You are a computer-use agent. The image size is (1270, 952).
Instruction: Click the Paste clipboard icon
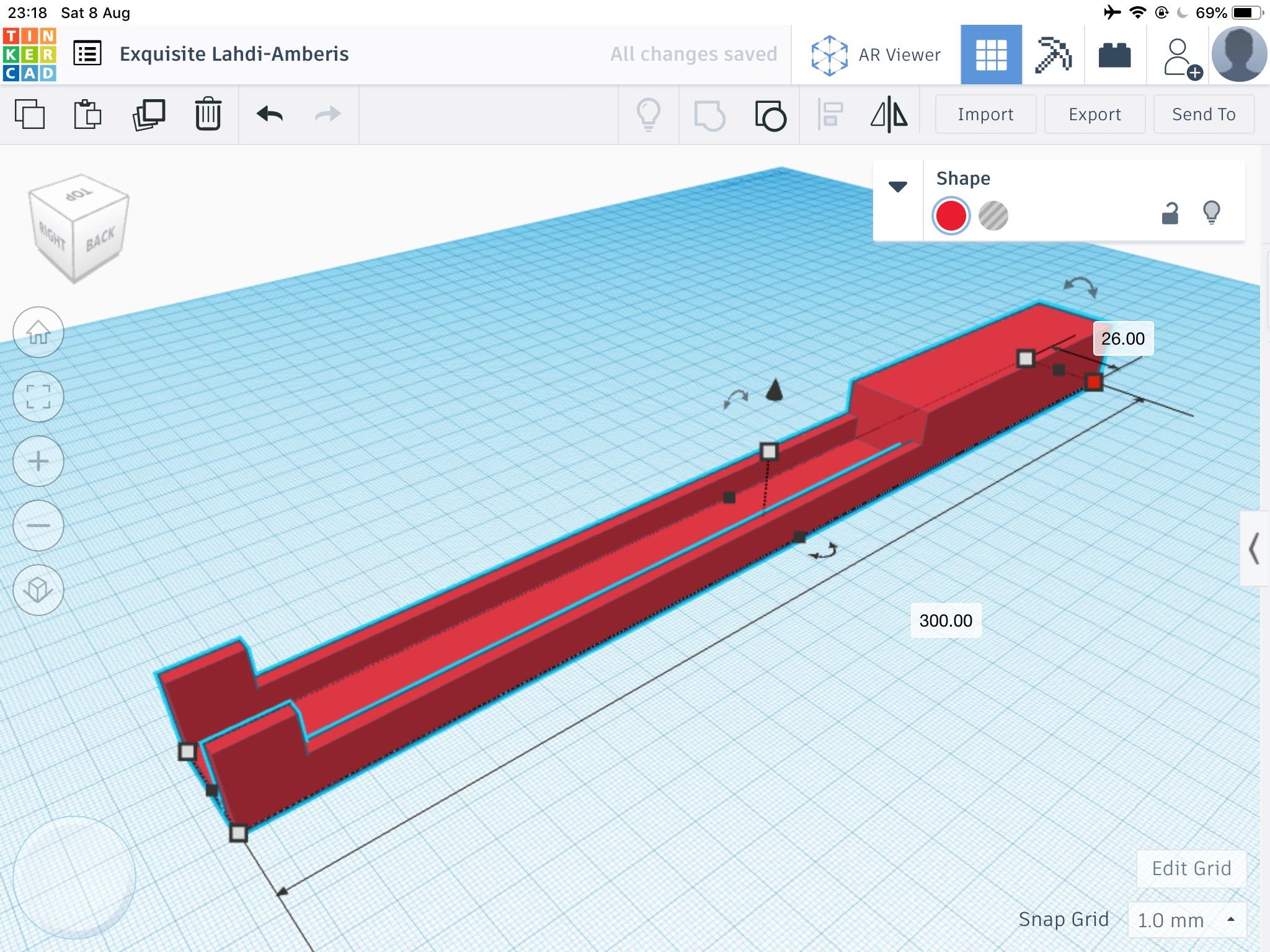coord(87,114)
